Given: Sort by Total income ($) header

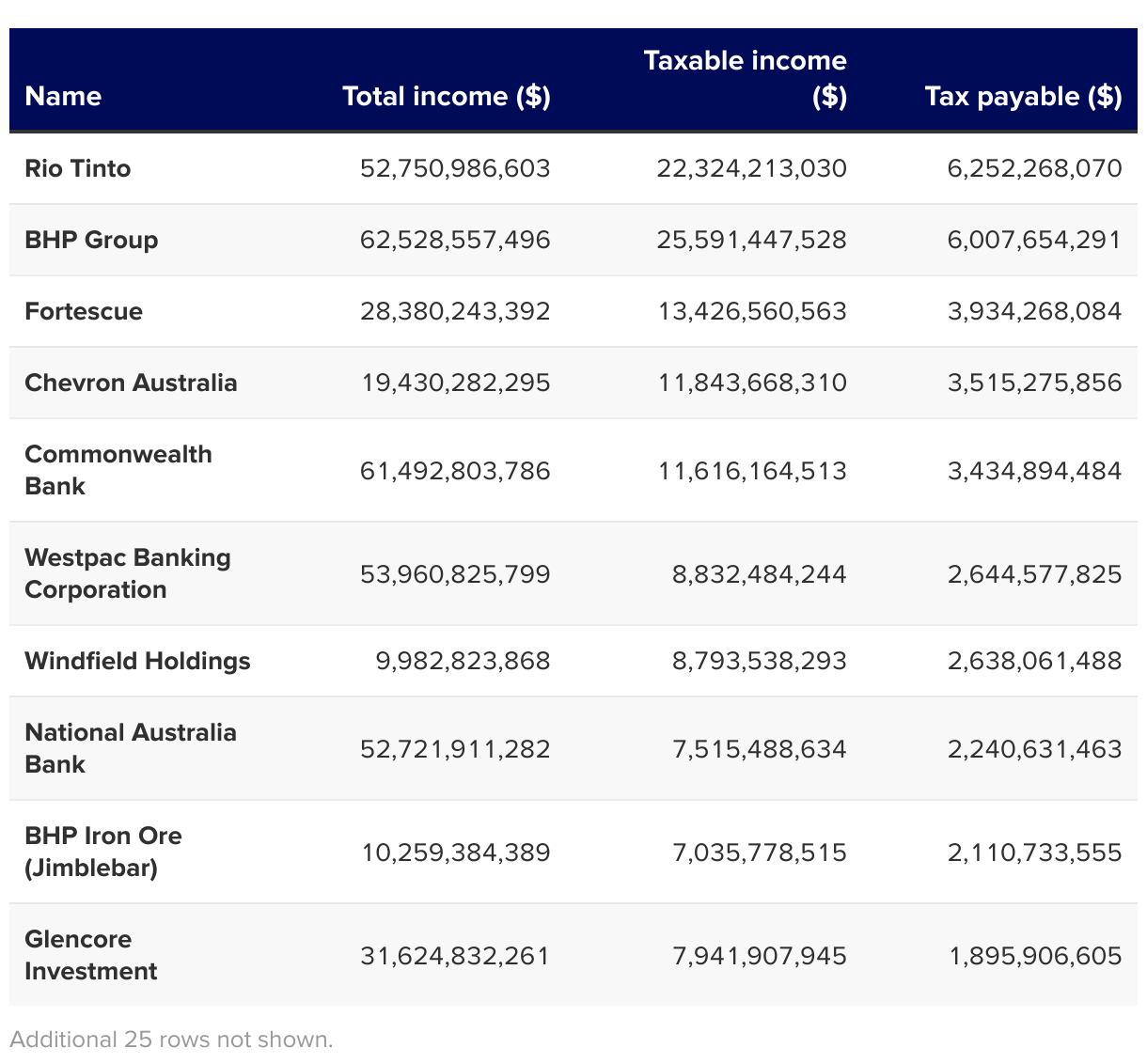Looking at the screenshot, I should pos(446,96).
